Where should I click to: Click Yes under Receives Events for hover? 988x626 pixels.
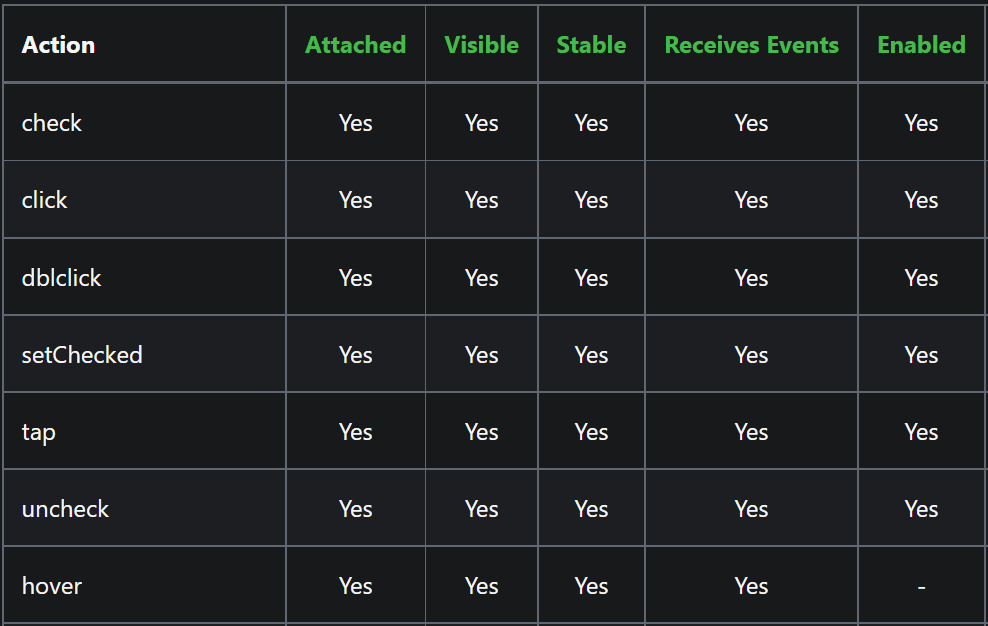[751, 586]
